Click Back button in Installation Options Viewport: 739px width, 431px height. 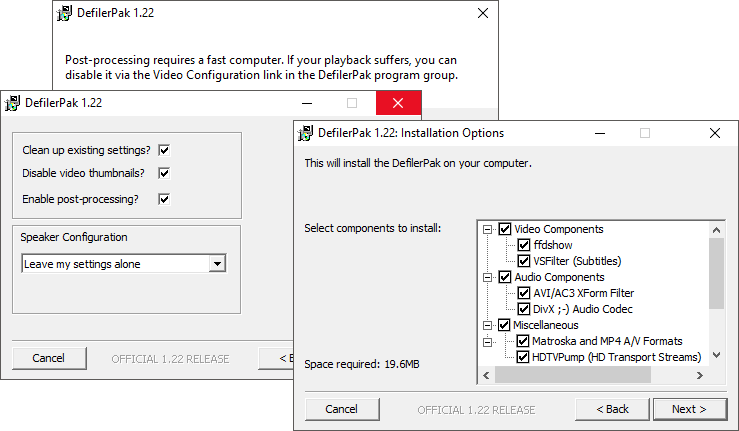coord(612,409)
